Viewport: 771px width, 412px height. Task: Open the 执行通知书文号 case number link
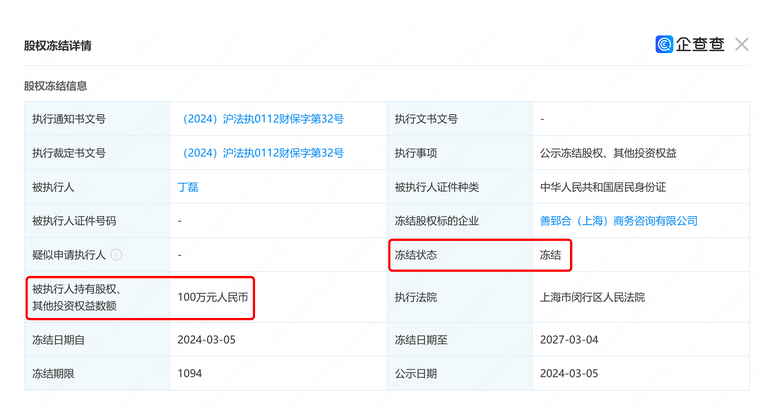[261, 119]
